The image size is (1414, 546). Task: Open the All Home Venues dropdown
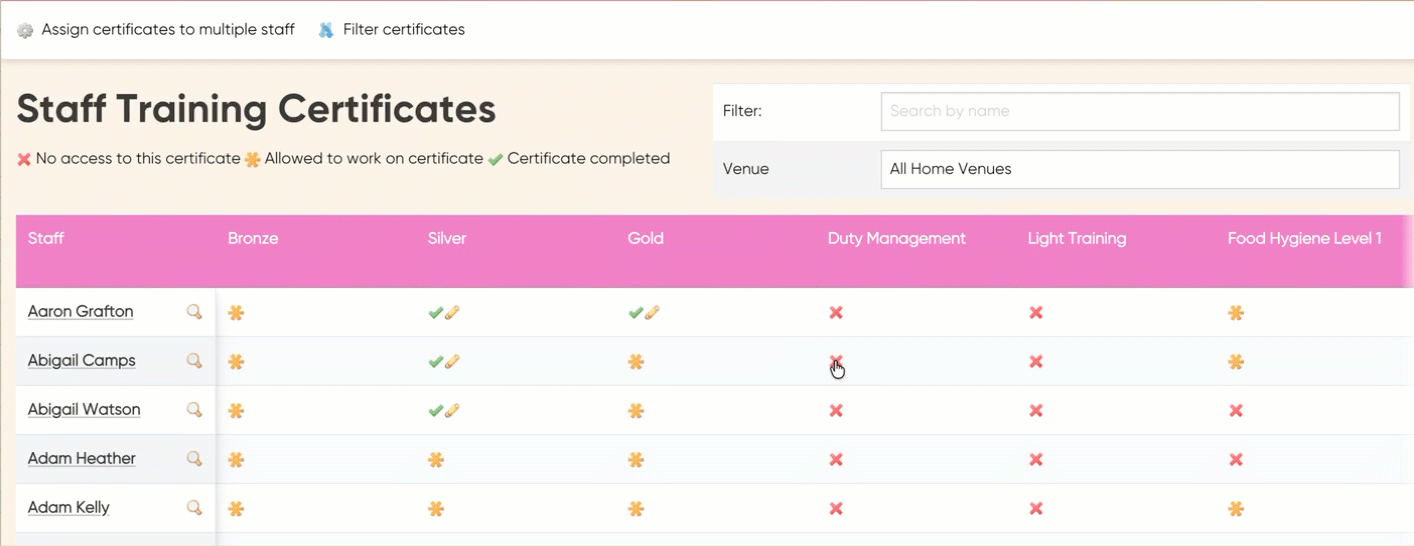pyautogui.click(x=1140, y=169)
